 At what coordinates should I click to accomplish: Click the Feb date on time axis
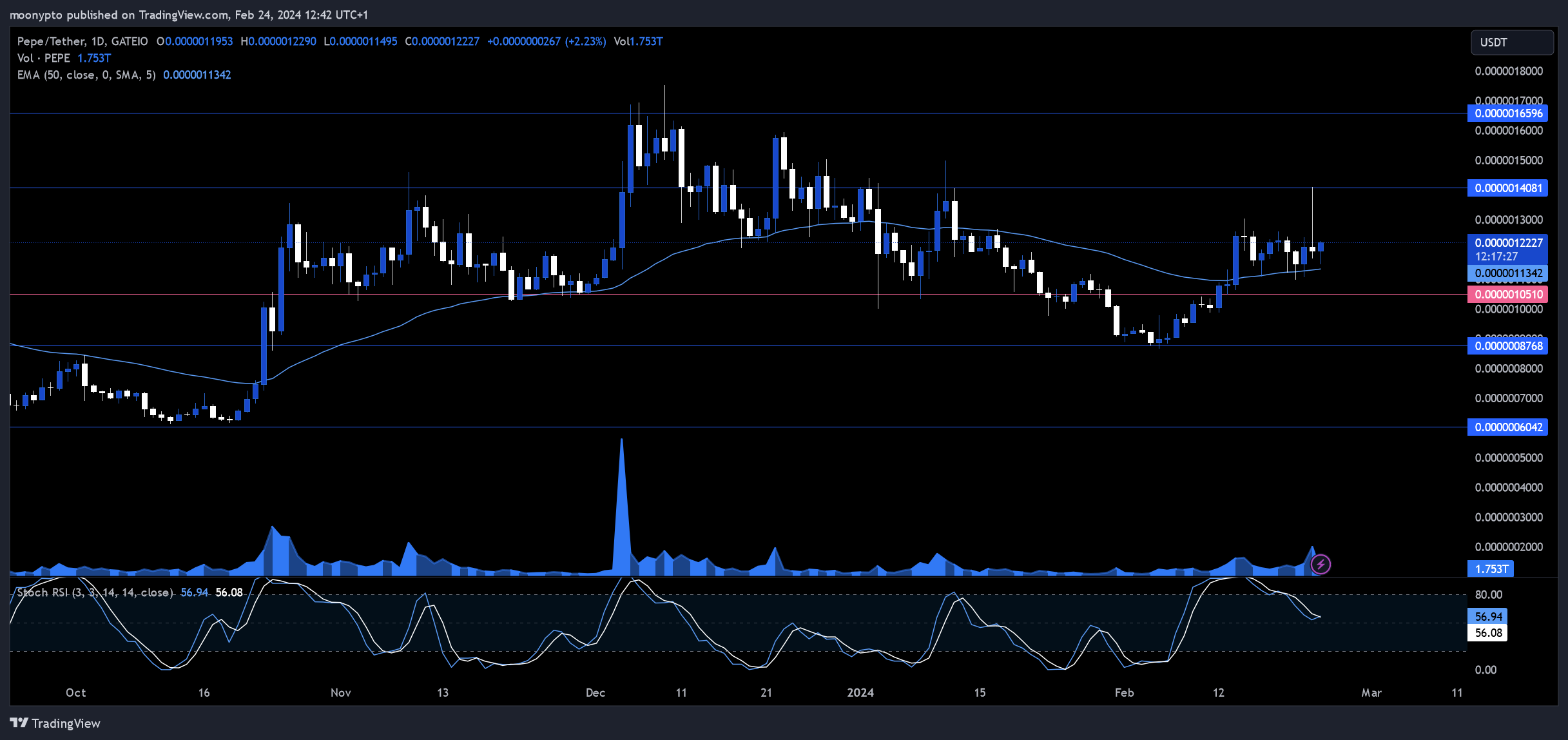[x=1124, y=693]
